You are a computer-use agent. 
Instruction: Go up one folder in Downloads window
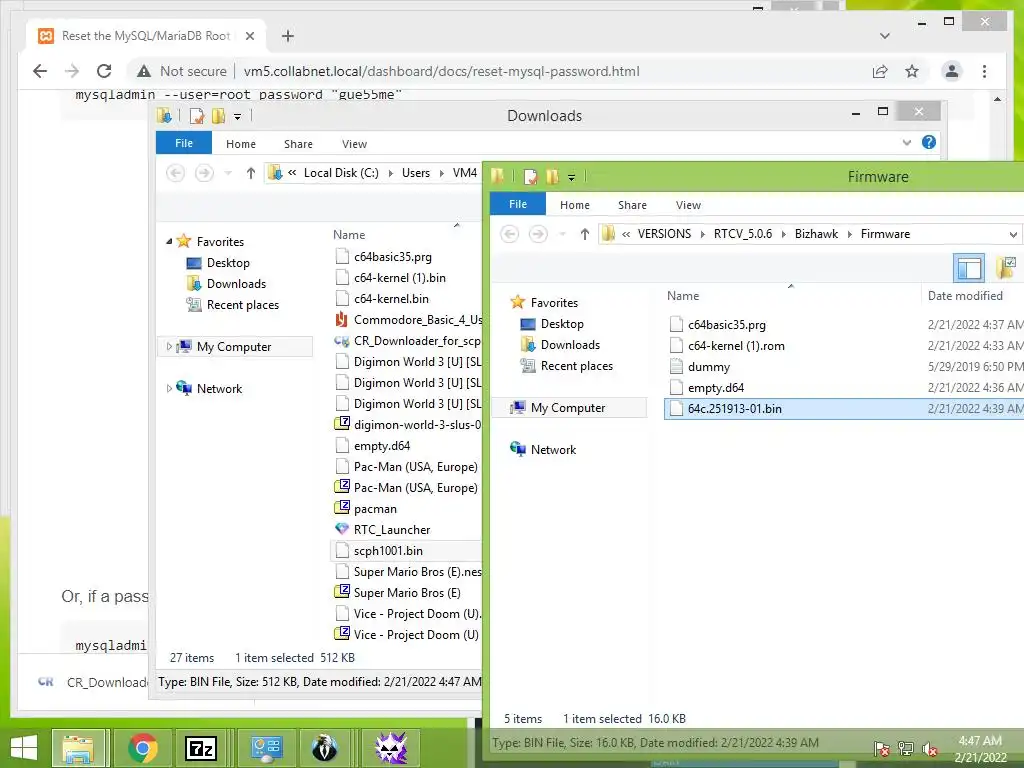tap(251, 173)
